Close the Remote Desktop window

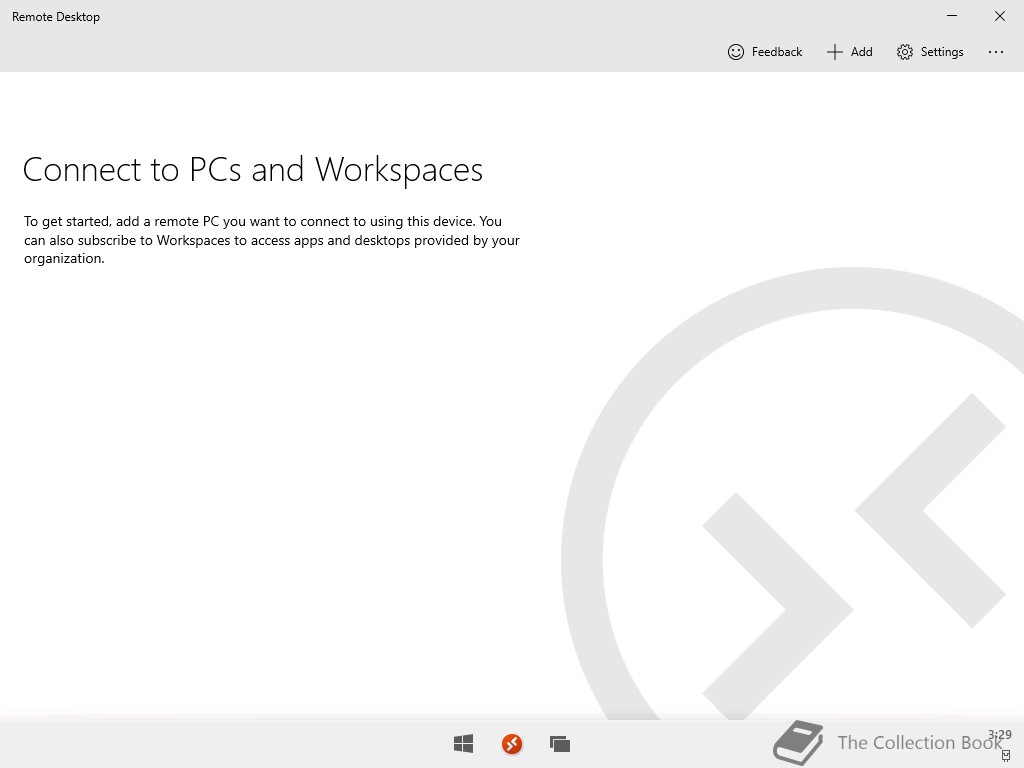[1000, 16]
